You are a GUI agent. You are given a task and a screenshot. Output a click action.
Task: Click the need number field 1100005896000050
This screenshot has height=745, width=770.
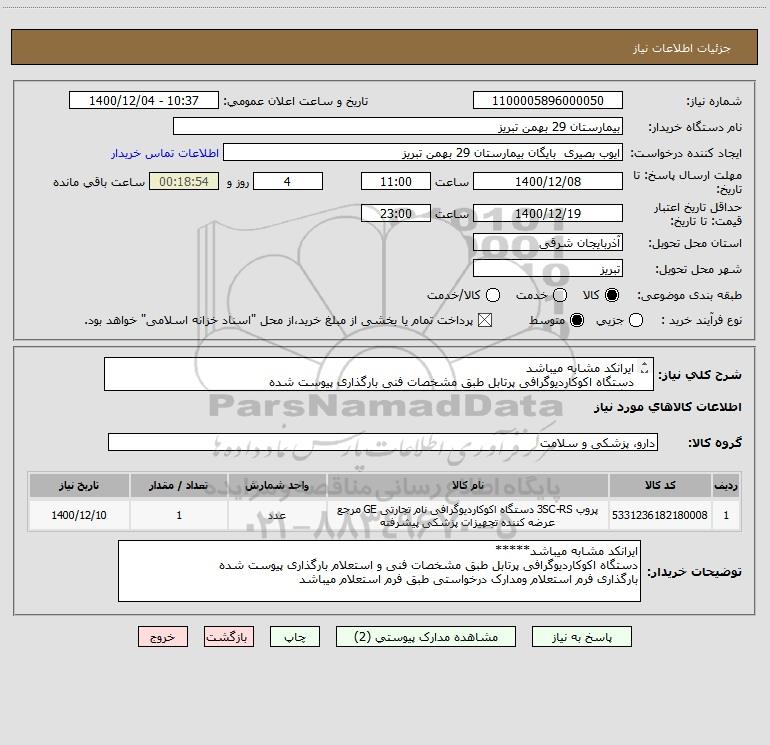(548, 101)
